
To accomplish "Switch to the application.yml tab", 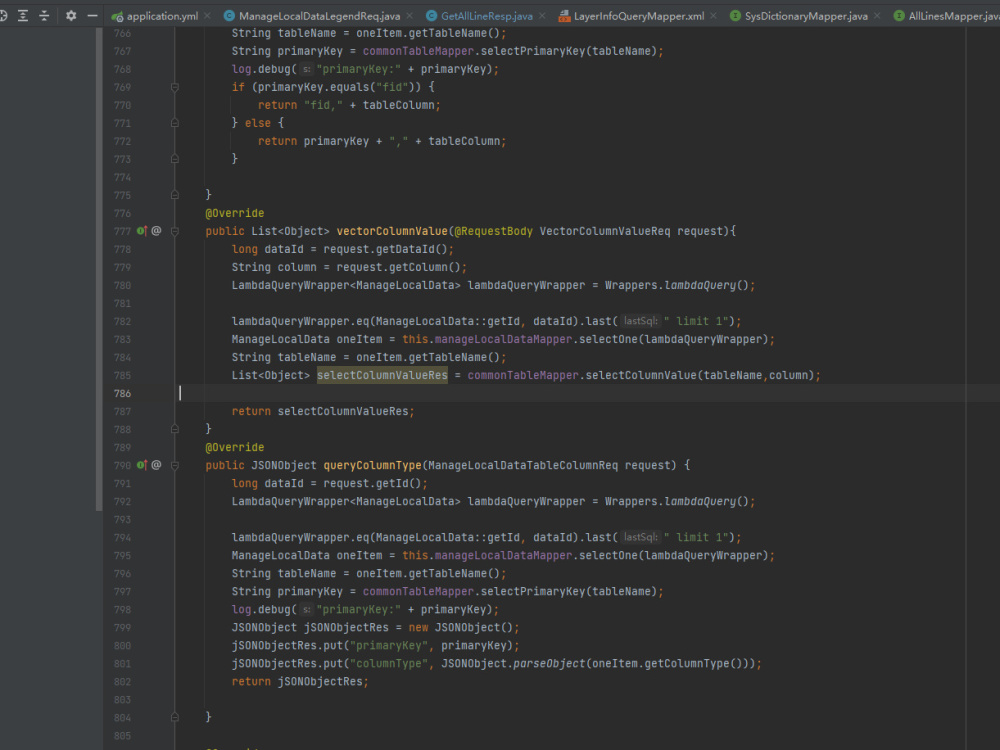I will pos(162,16).
